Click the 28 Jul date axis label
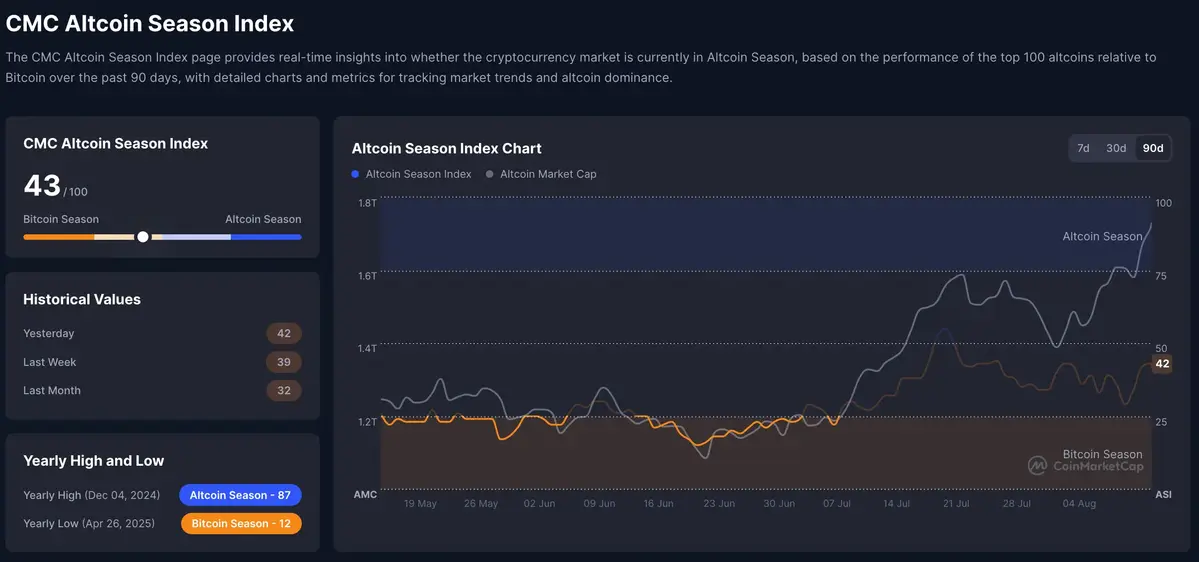The image size is (1199, 562). [x=1018, y=504]
